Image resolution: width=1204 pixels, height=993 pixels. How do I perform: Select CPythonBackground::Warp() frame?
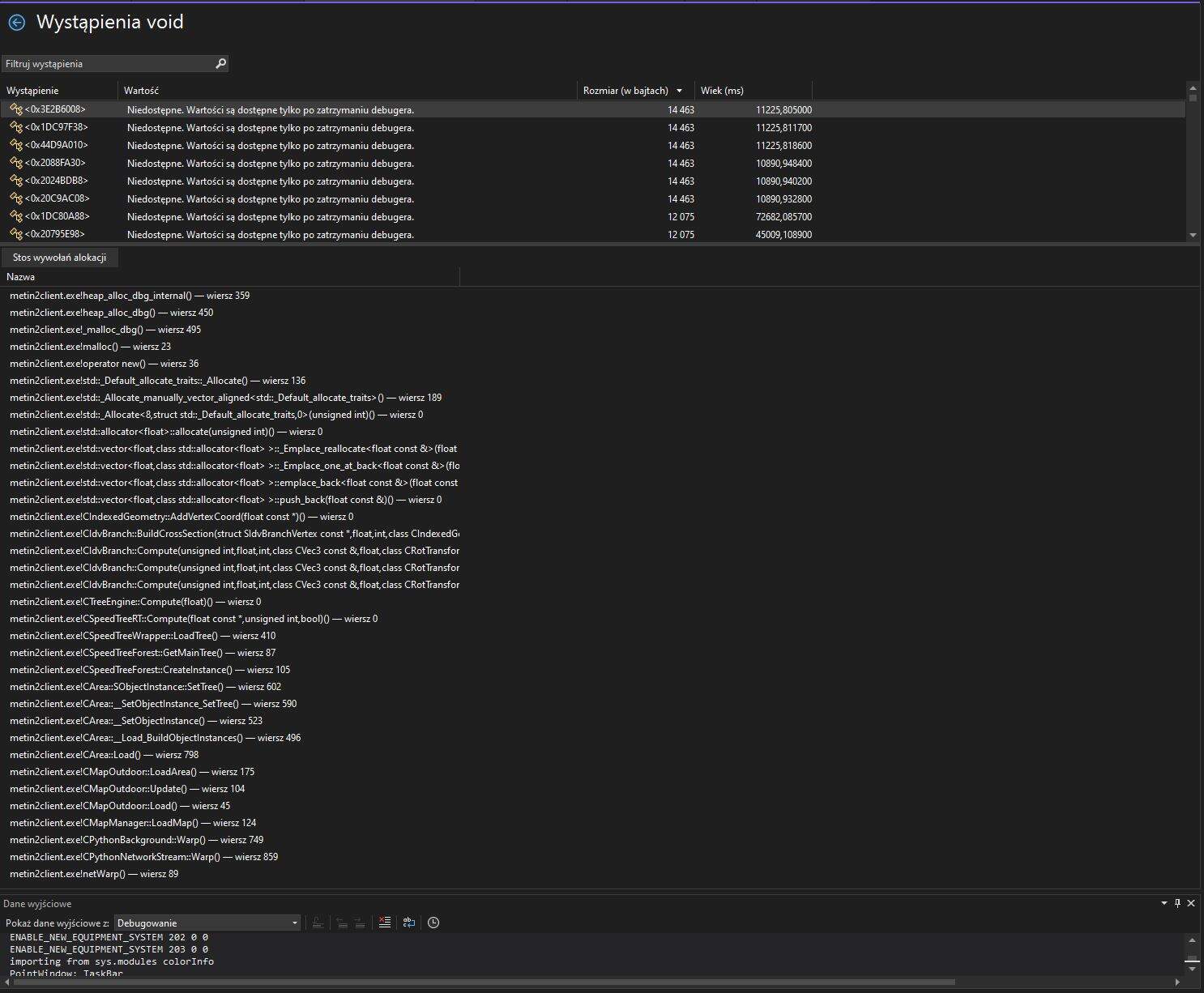coord(137,840)
